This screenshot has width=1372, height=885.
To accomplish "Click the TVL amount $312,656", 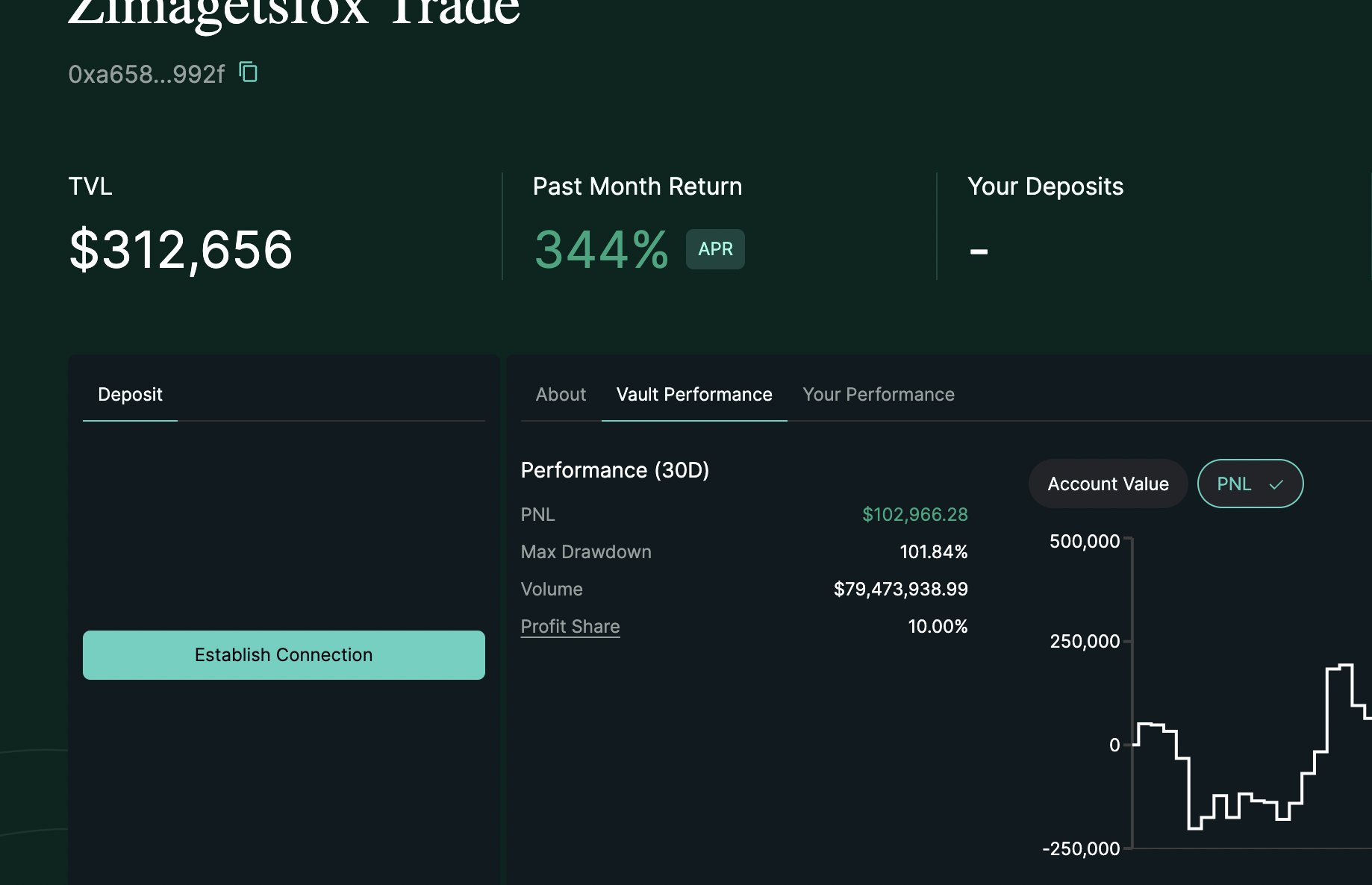I will point(180,251).
